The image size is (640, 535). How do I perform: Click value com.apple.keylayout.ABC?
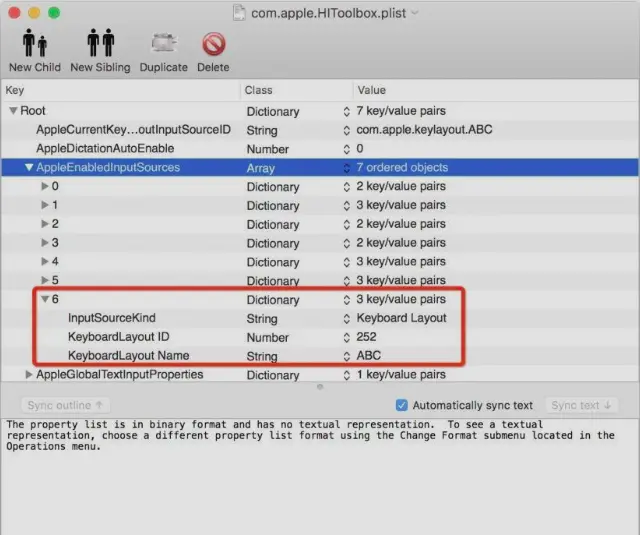[424, 129]
